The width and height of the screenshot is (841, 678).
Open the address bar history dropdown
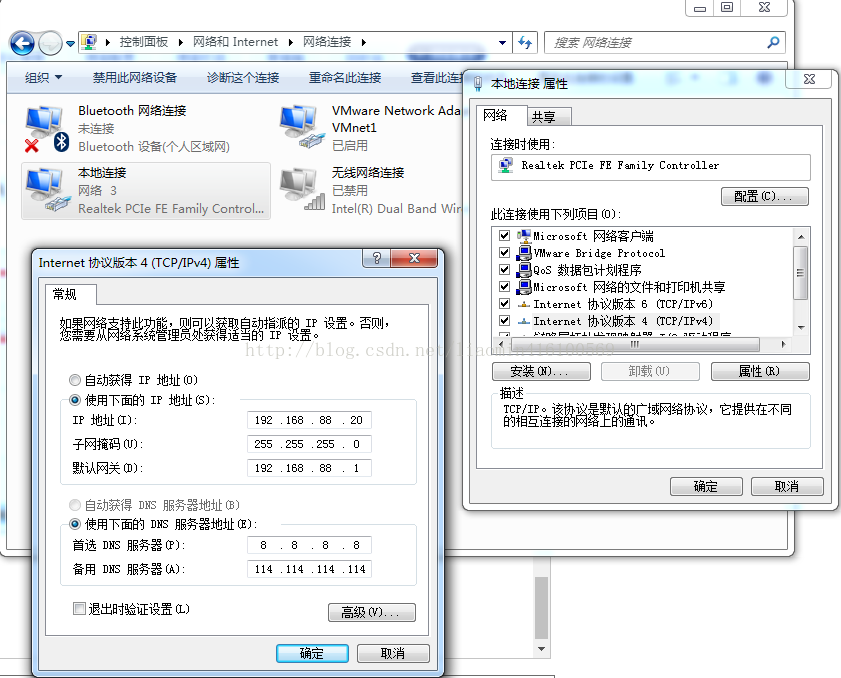(502, 42)
